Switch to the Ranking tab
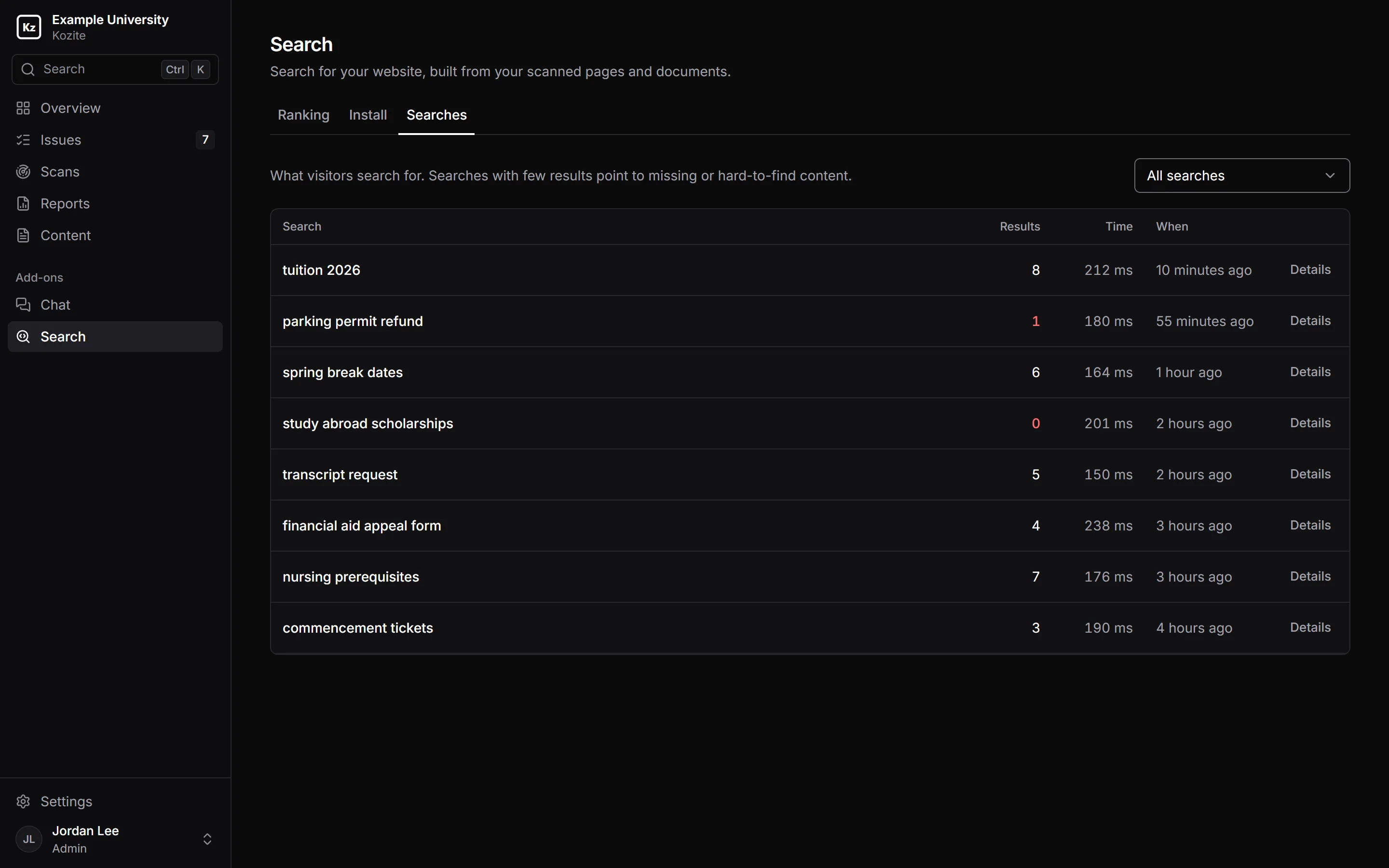Image resolution: width=1389 pixels, height=868 pixels. (303, 115)
